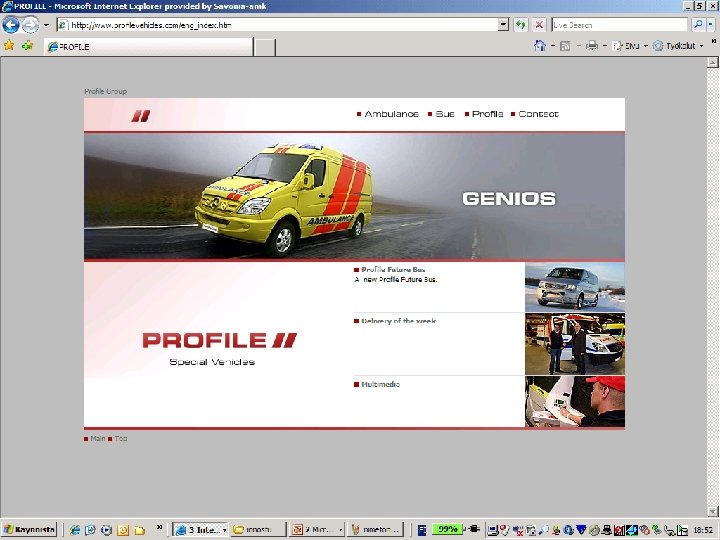
Task: Click the scrollbar up arrow
Action: [712, 62]
